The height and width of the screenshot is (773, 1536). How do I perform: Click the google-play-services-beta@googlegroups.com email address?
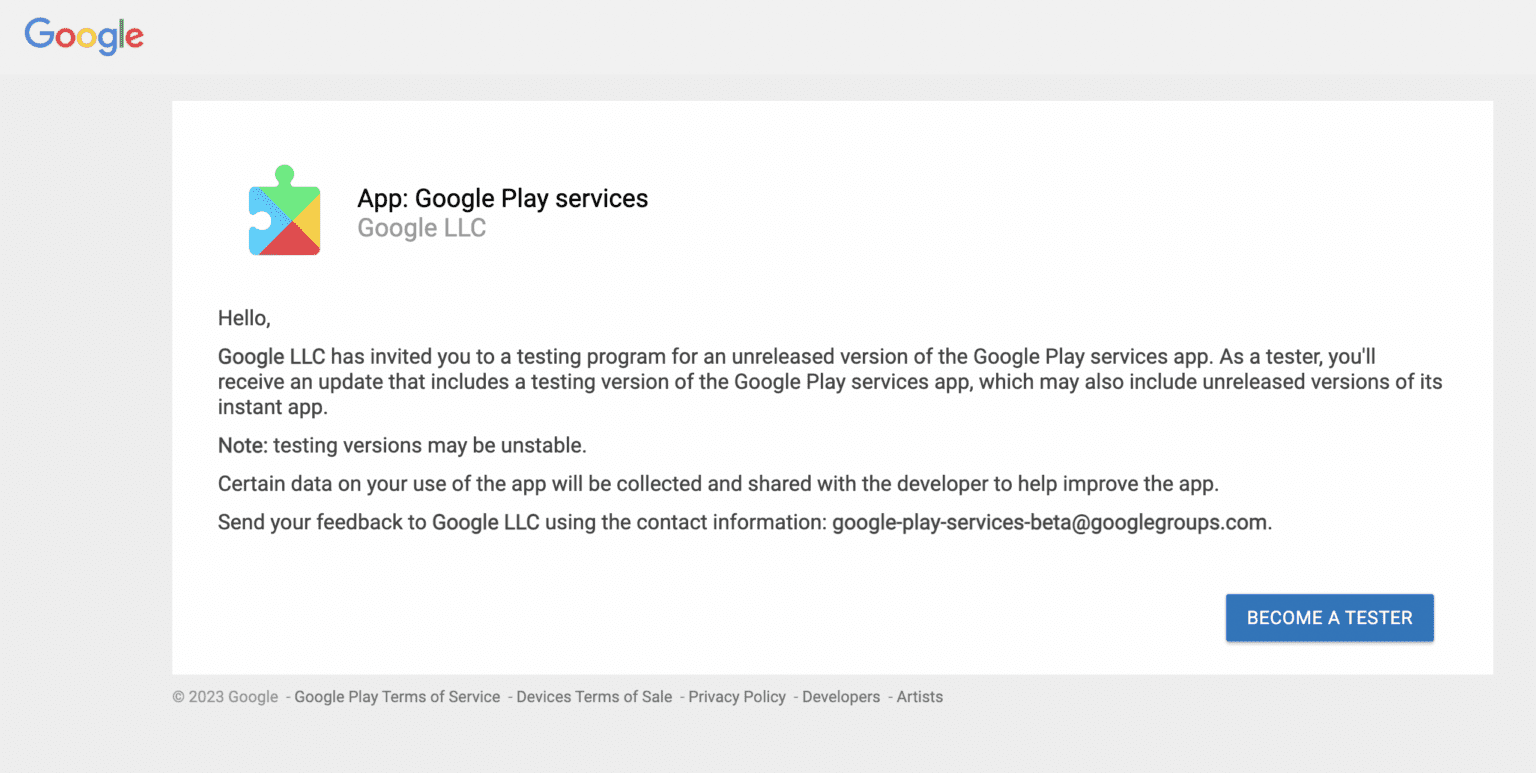(x=1049, y=522)
